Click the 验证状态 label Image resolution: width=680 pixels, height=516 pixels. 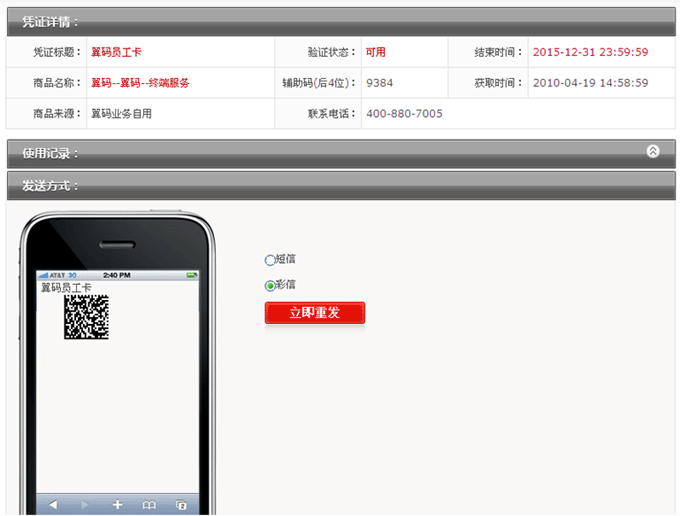(332, 52)
